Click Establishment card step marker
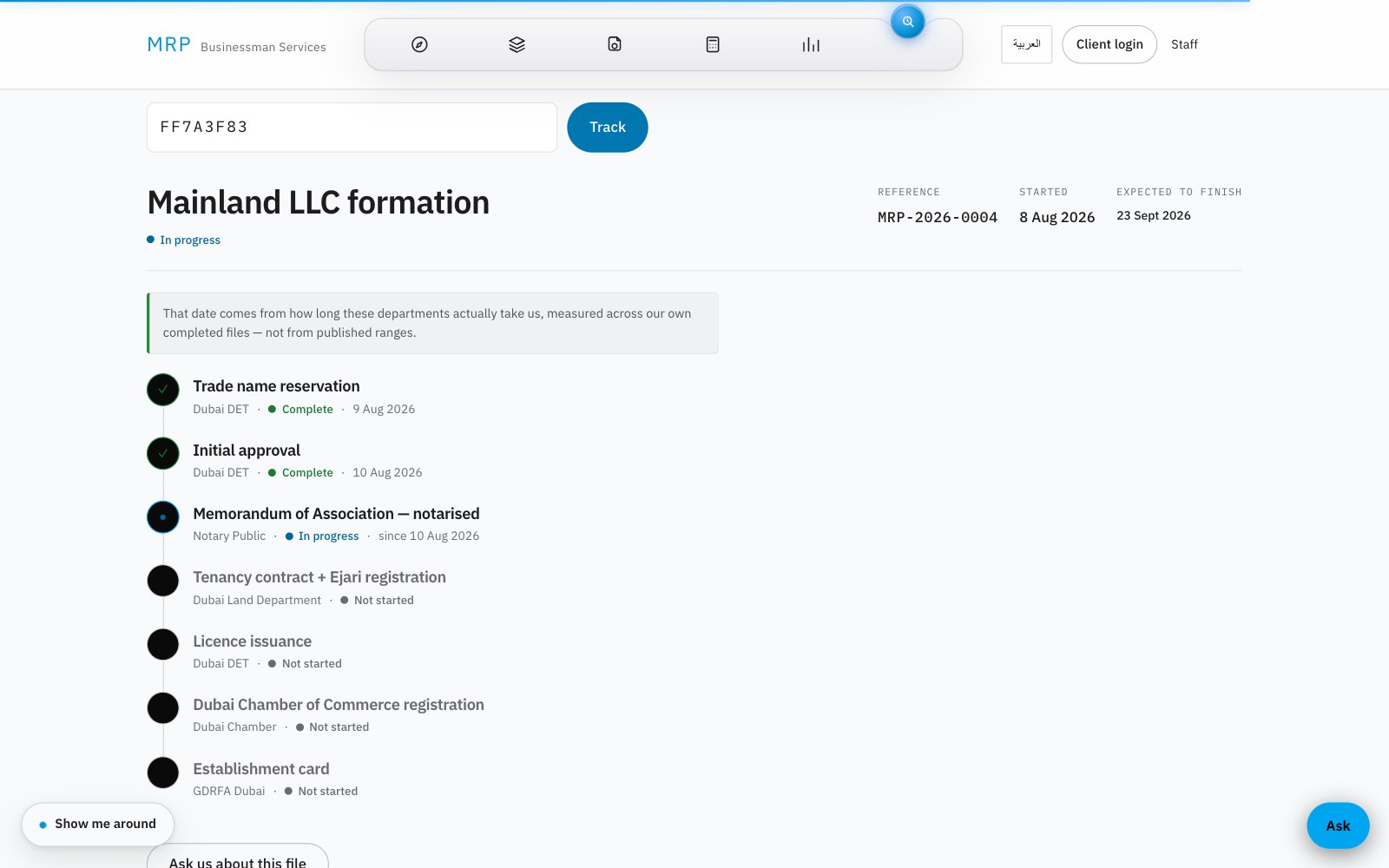Image resolution: width=1389 pixels, height=868 pixels. tap(163, 773)
